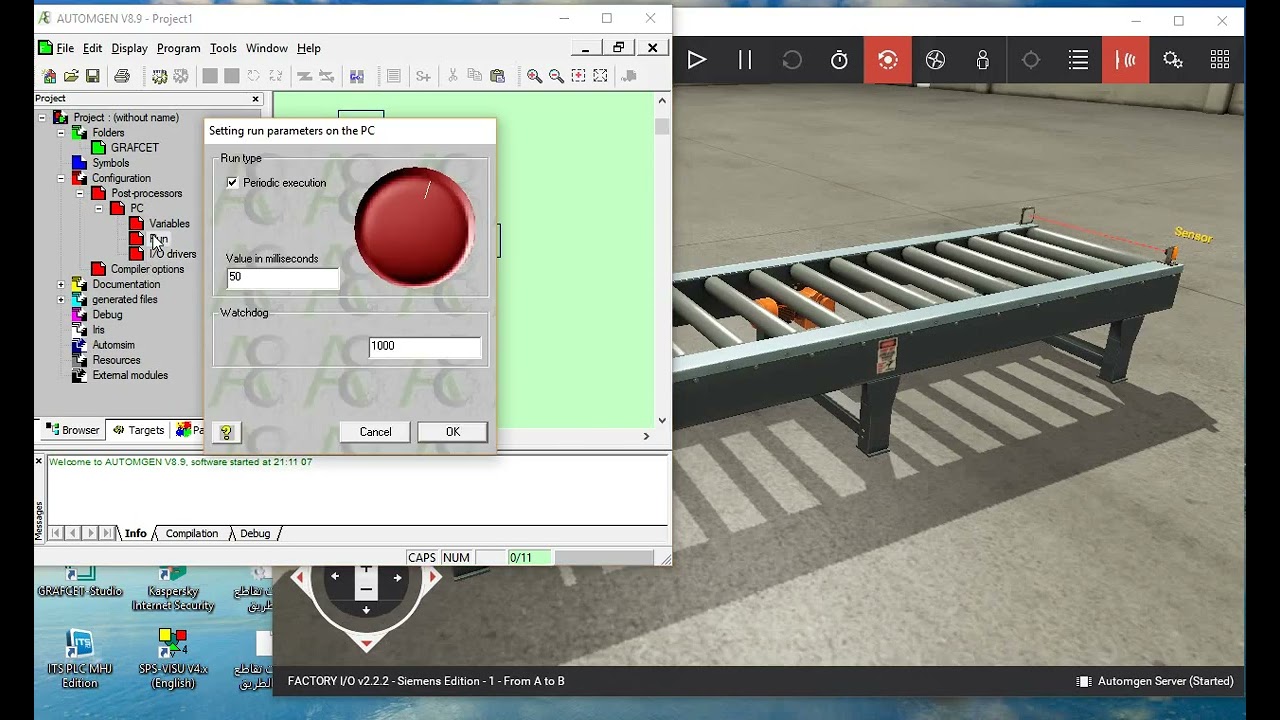Create a new project via toolbar icon
The image size is (1280, 720).
coord(49,76)
